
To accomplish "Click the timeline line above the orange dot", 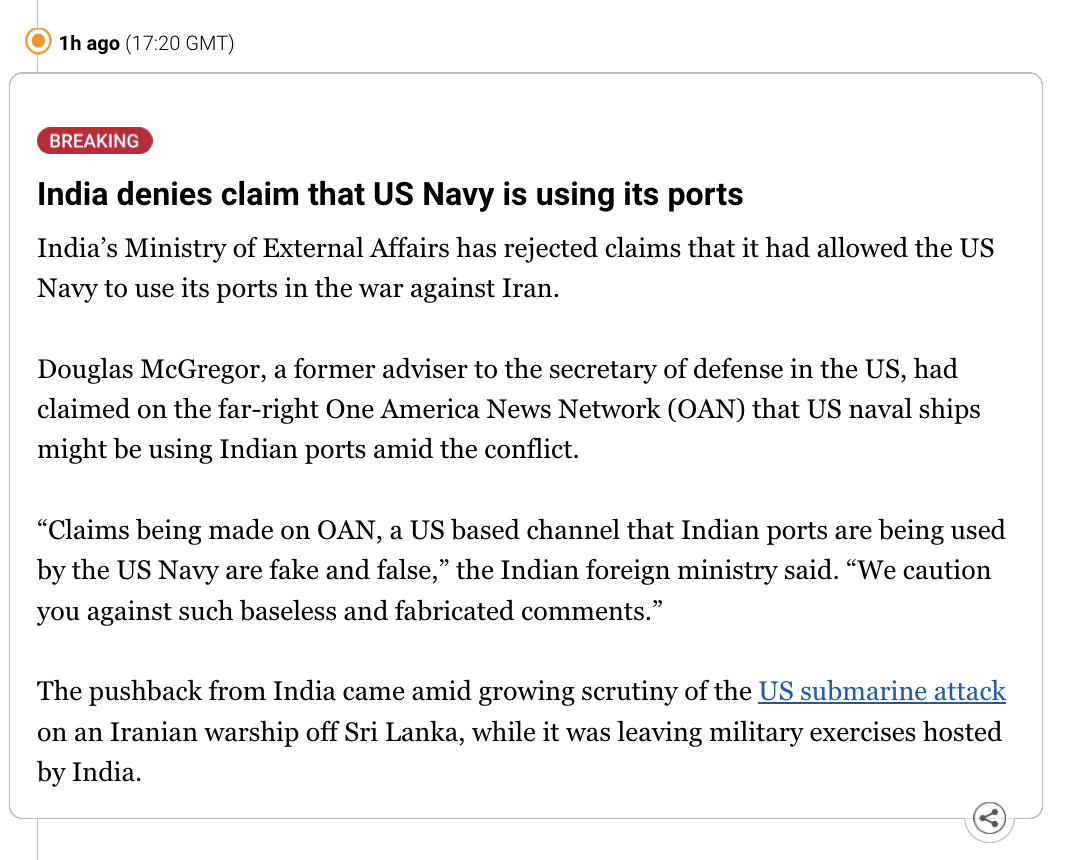I will coord(38,12).
